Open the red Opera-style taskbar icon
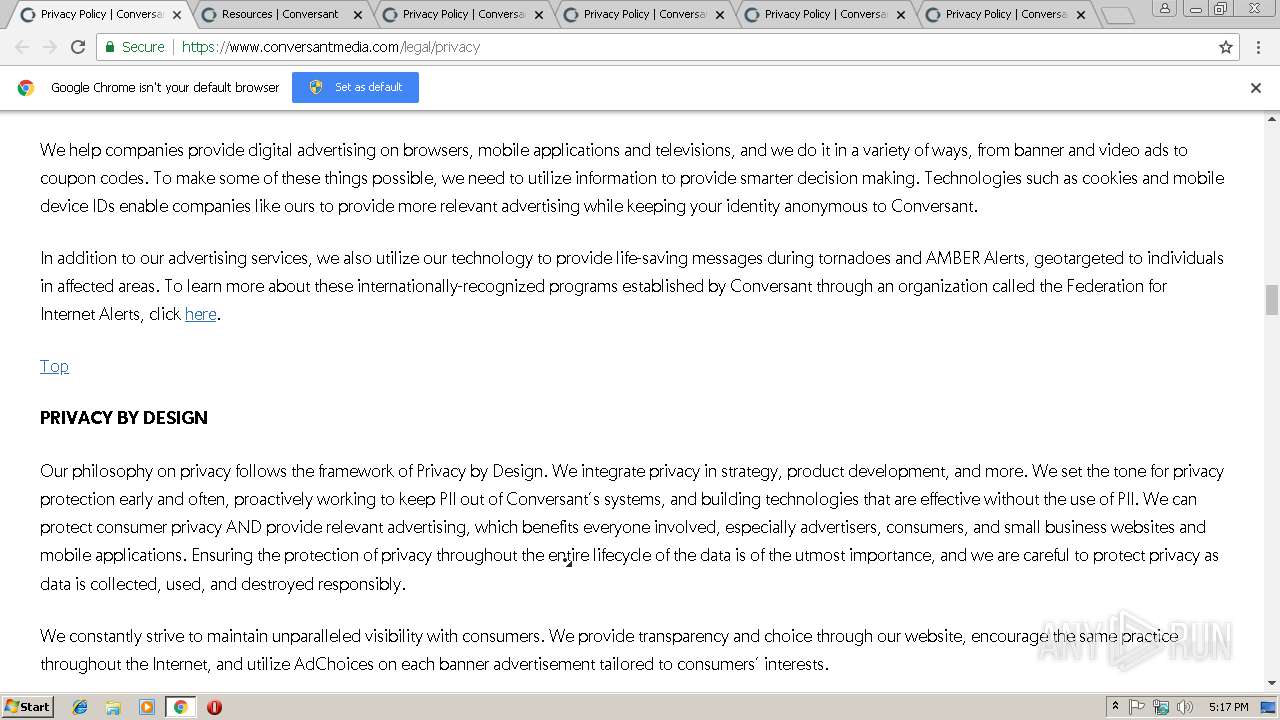The width and height of the screenshot is (1280, 720). pos(214,707)
